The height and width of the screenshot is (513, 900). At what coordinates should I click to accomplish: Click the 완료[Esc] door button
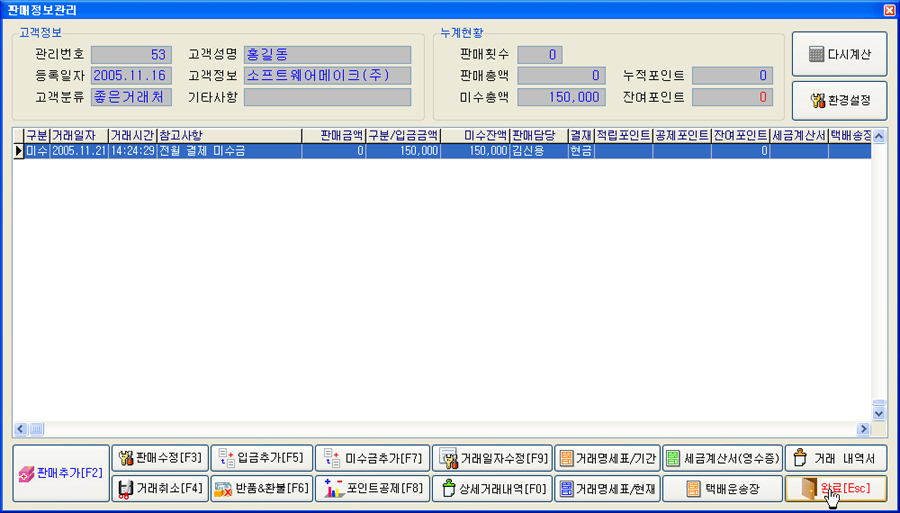click(836, 488)
